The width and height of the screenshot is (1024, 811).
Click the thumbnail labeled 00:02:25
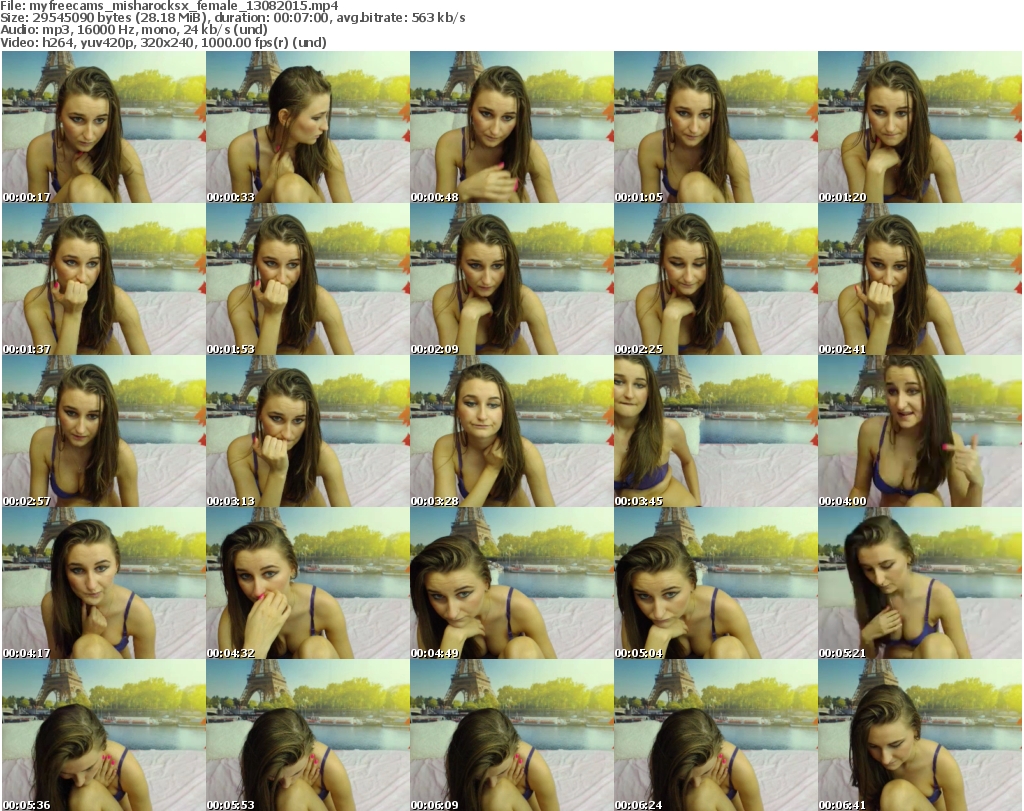coord(715,279)
